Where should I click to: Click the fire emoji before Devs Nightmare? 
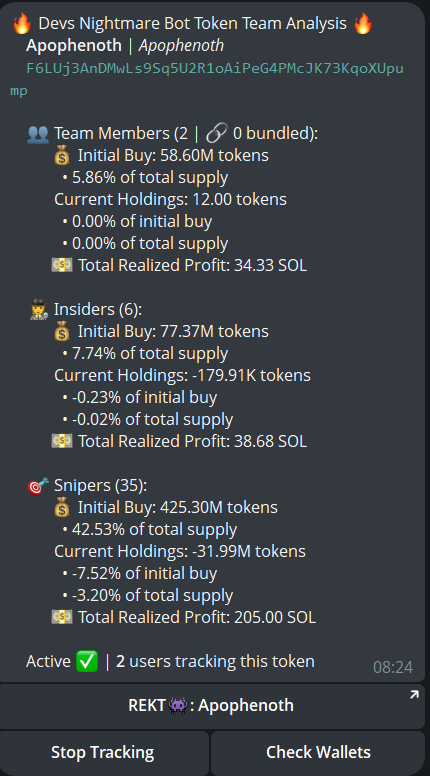tap(22, 23)
